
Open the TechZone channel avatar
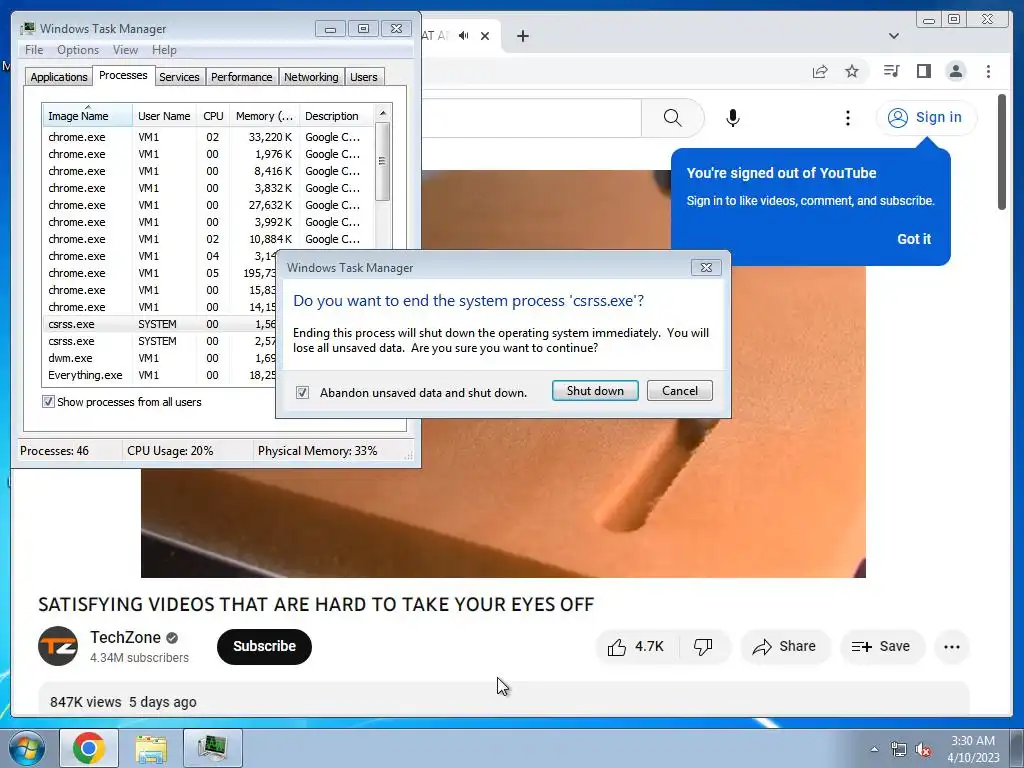tap(57, 646)
